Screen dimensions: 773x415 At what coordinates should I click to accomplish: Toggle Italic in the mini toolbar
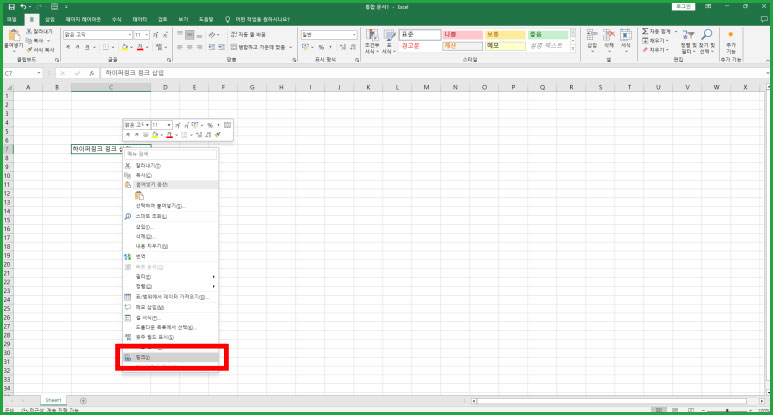(x=137, y=135)
